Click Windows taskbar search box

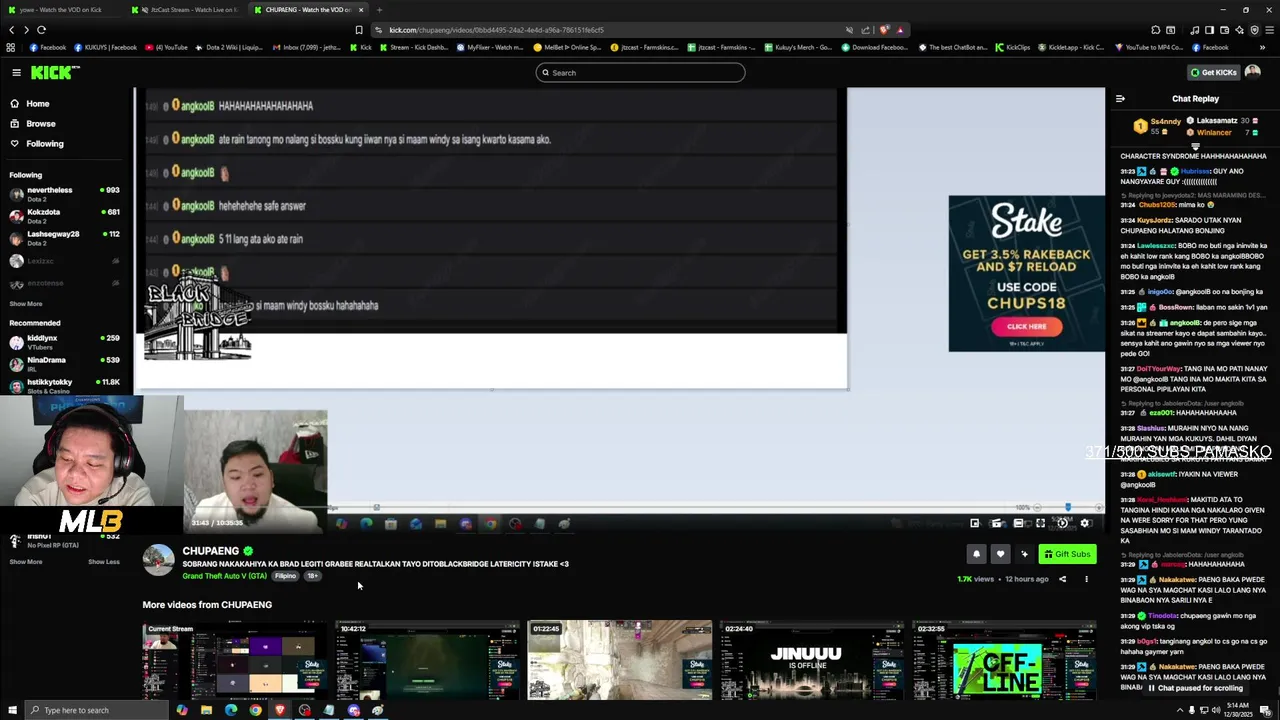[x=97, y=710]
